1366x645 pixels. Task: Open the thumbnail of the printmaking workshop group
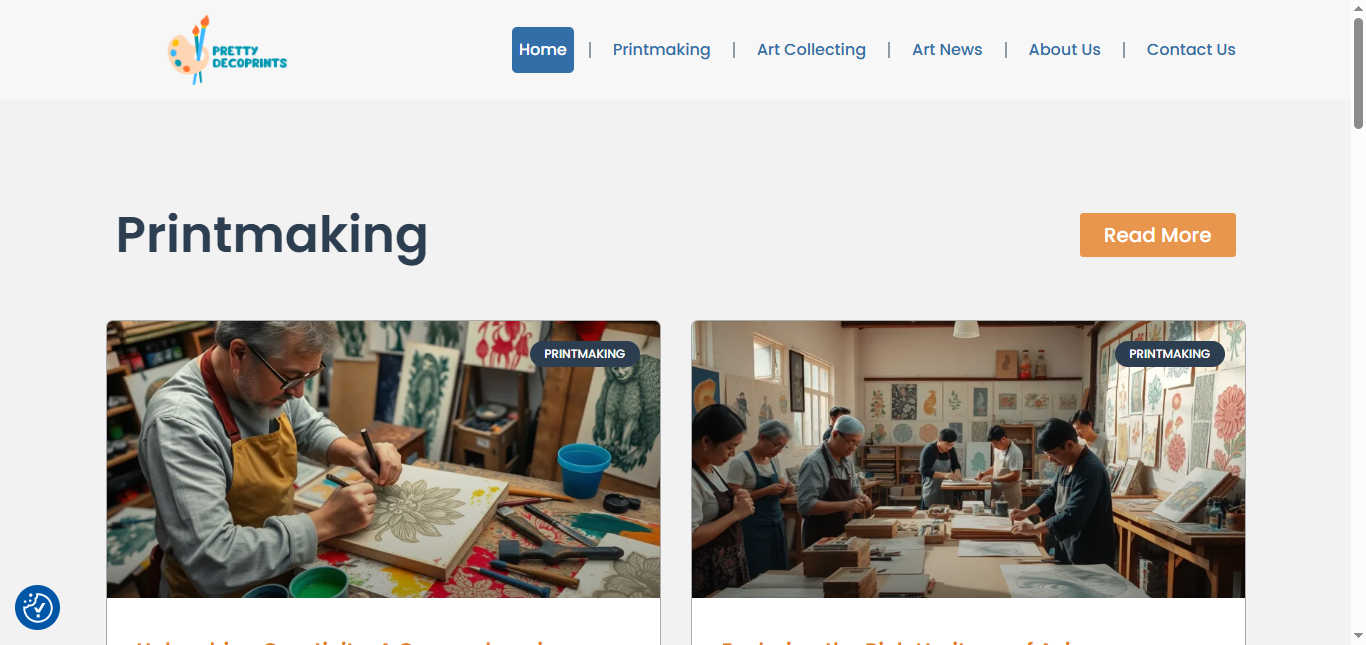tap(968, 459)
